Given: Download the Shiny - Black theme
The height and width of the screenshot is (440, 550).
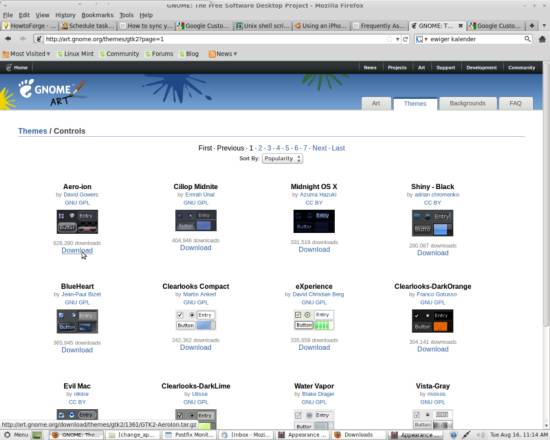Looking at the screenshot, I should pos(433,253).
